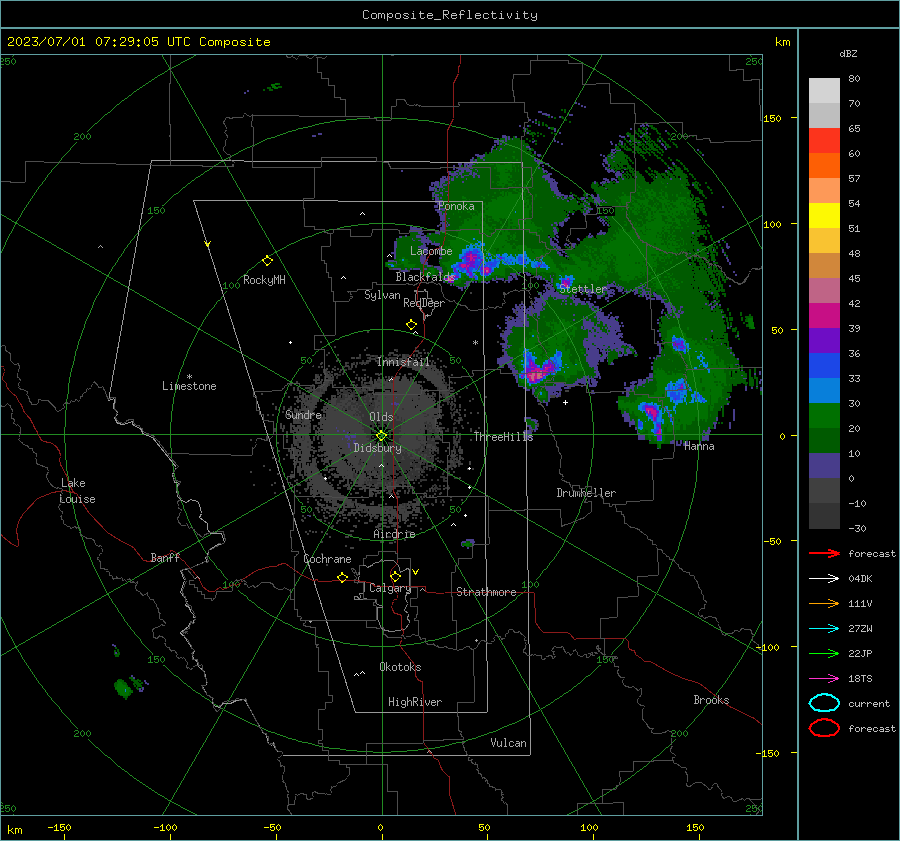
Task: Click the white 04DK arrow icon
Action: pyautogui.click(x=824, y=578)
